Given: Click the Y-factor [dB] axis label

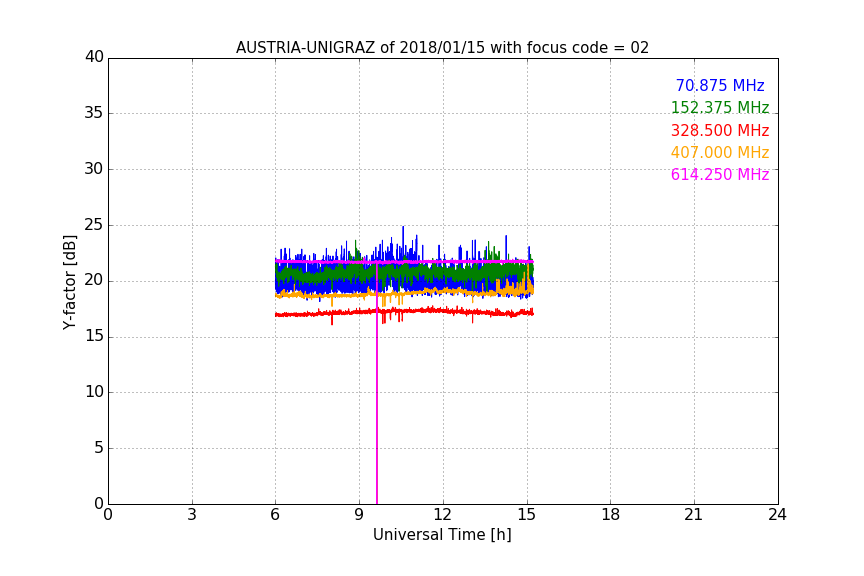Looking at the screenshot, I should [69, 282].
